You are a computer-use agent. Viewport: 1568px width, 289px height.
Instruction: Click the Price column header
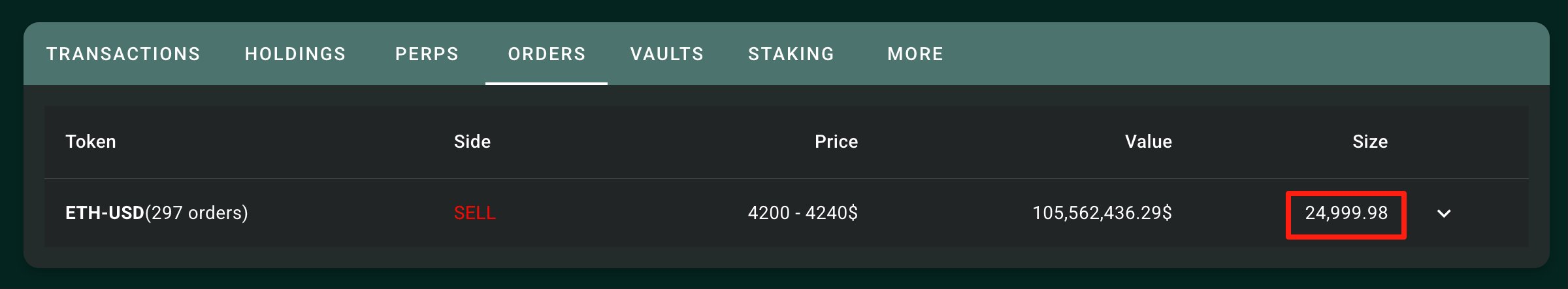836,142
